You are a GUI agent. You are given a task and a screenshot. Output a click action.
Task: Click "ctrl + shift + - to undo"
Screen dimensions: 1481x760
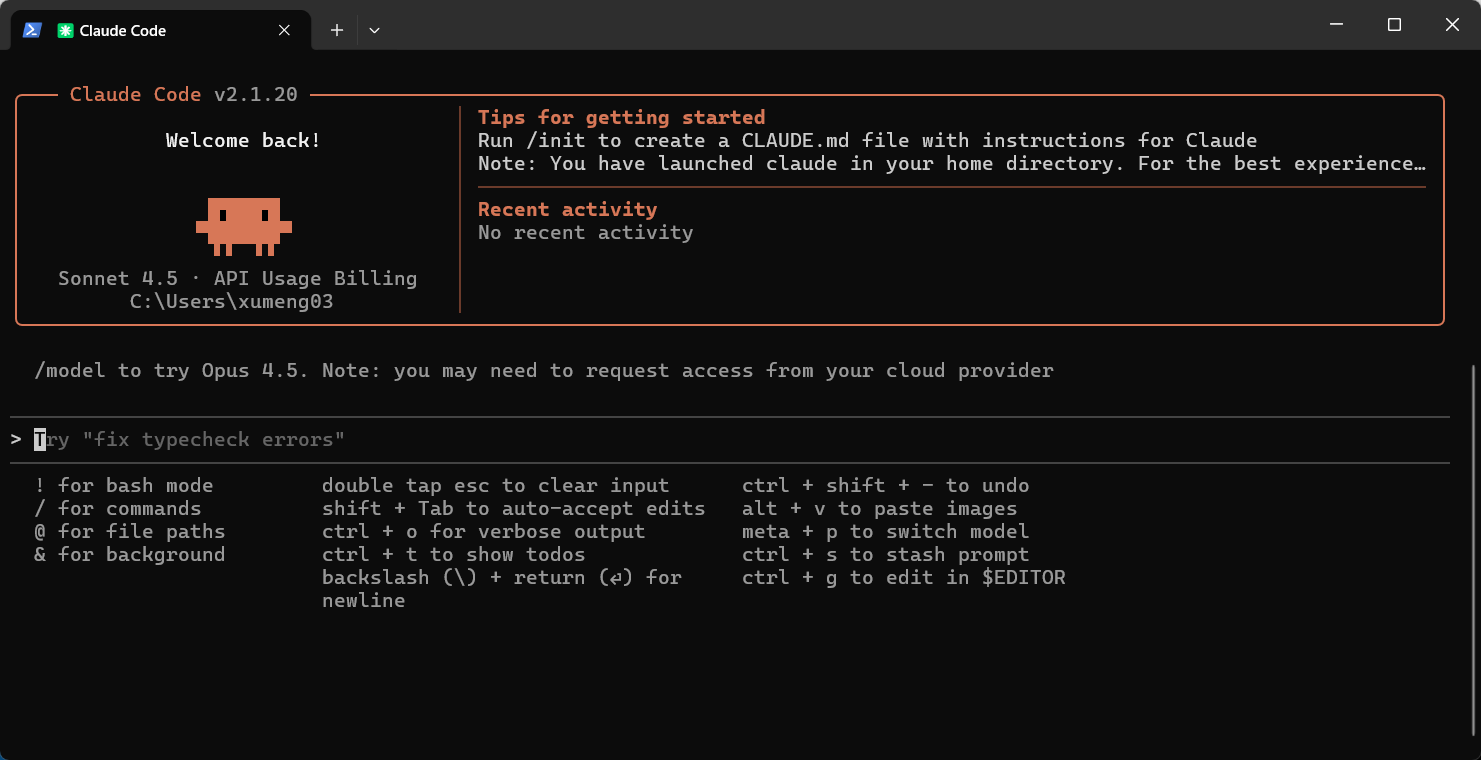pyautogui.click(x=885, y=485)
